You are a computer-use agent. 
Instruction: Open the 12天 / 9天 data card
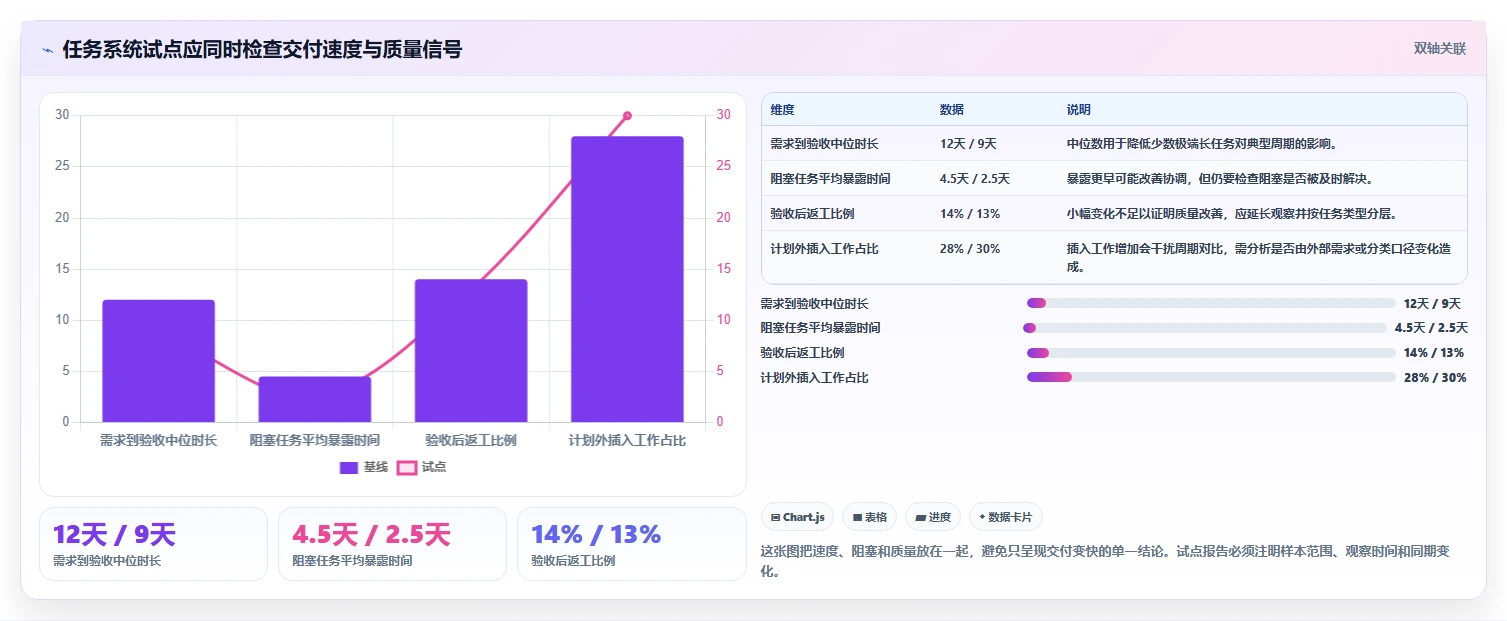[153, 544]
